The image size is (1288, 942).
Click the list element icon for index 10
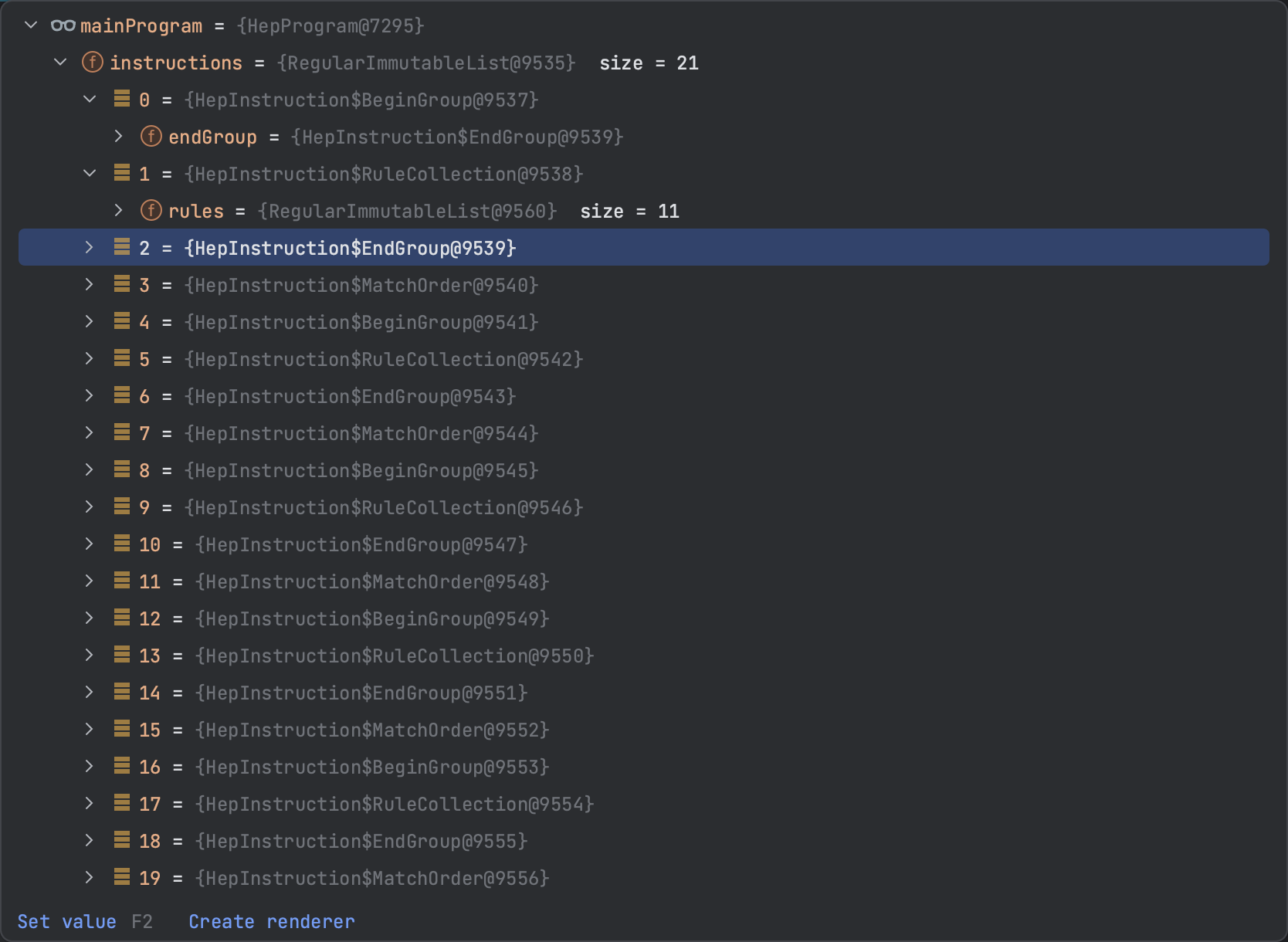[x=122, y=544]
